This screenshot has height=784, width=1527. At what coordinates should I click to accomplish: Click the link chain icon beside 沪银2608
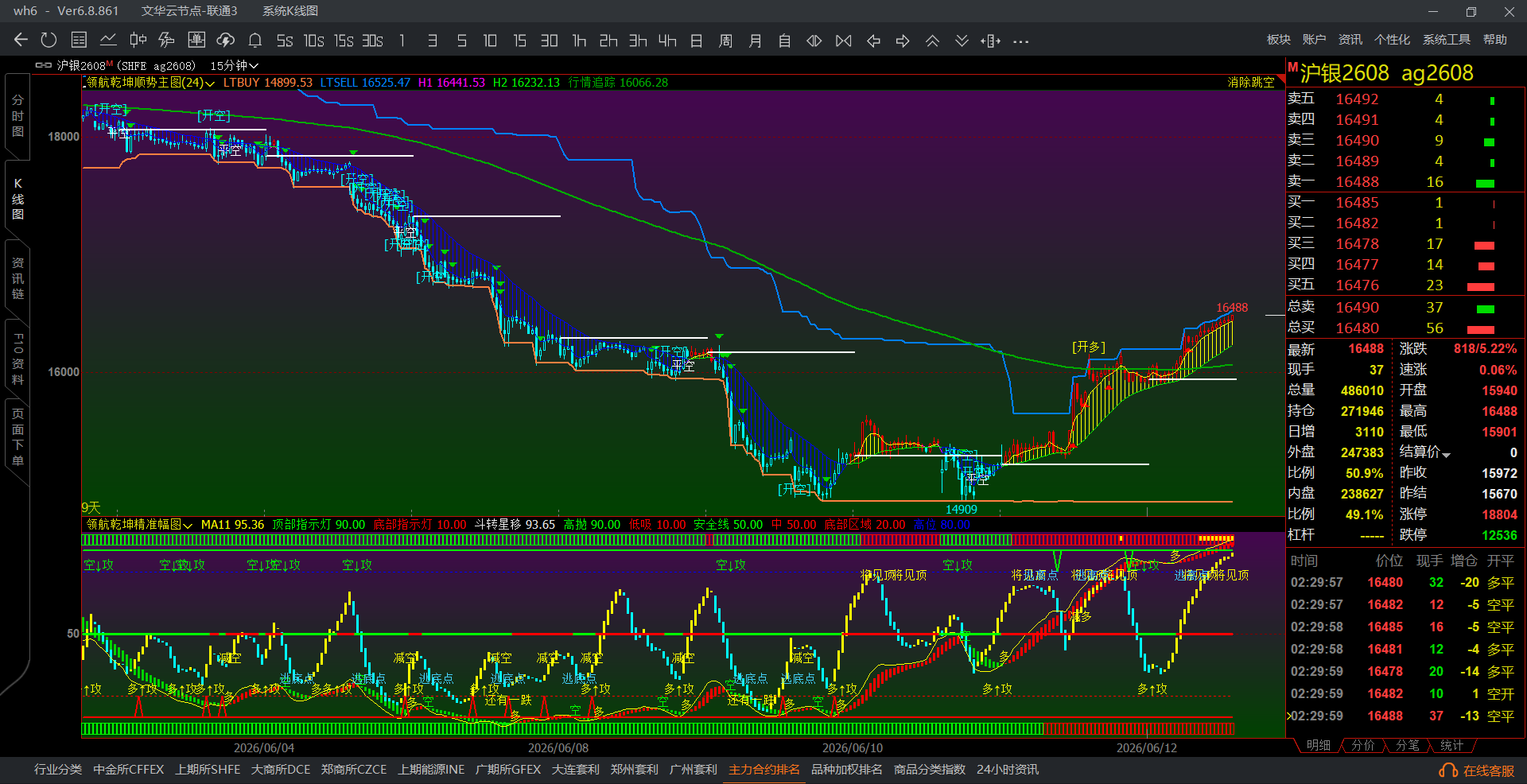pos(44,65)
